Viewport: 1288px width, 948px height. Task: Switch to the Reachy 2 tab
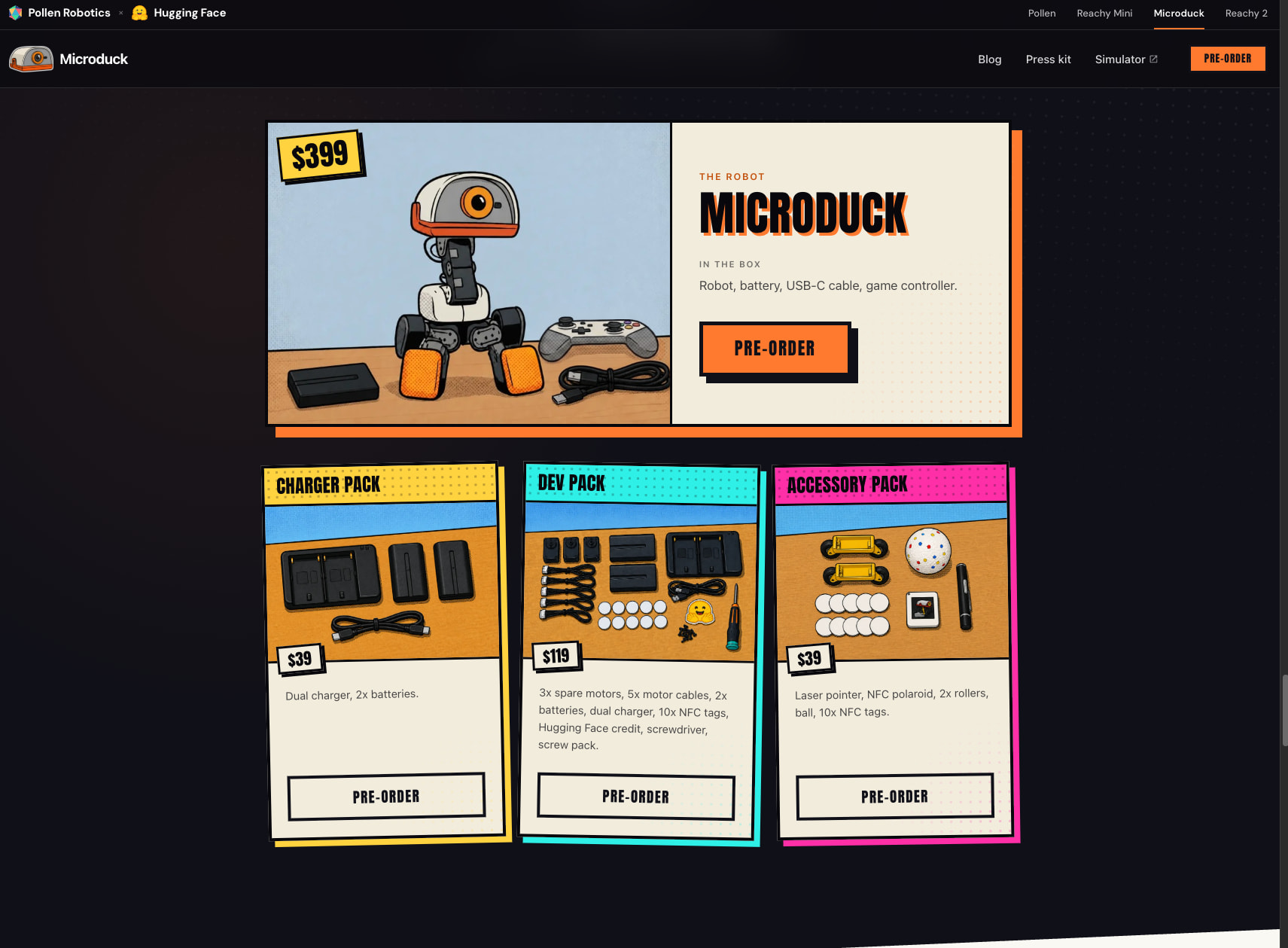[x=1246, y=14]
